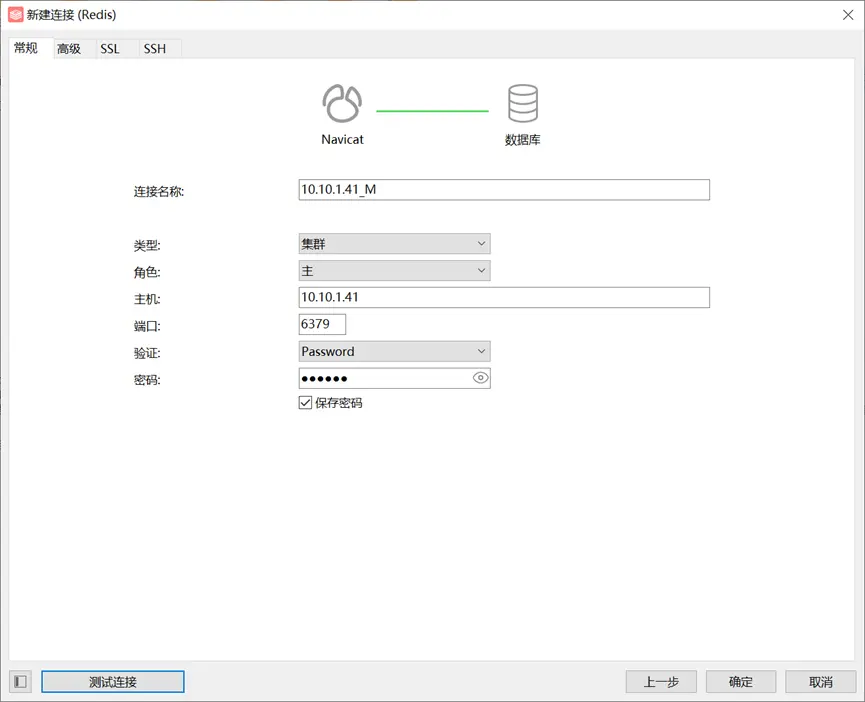Click the Redis icon in title bar
The height and width of the screenshot is (702, 865).
click(x=15, y=15)
